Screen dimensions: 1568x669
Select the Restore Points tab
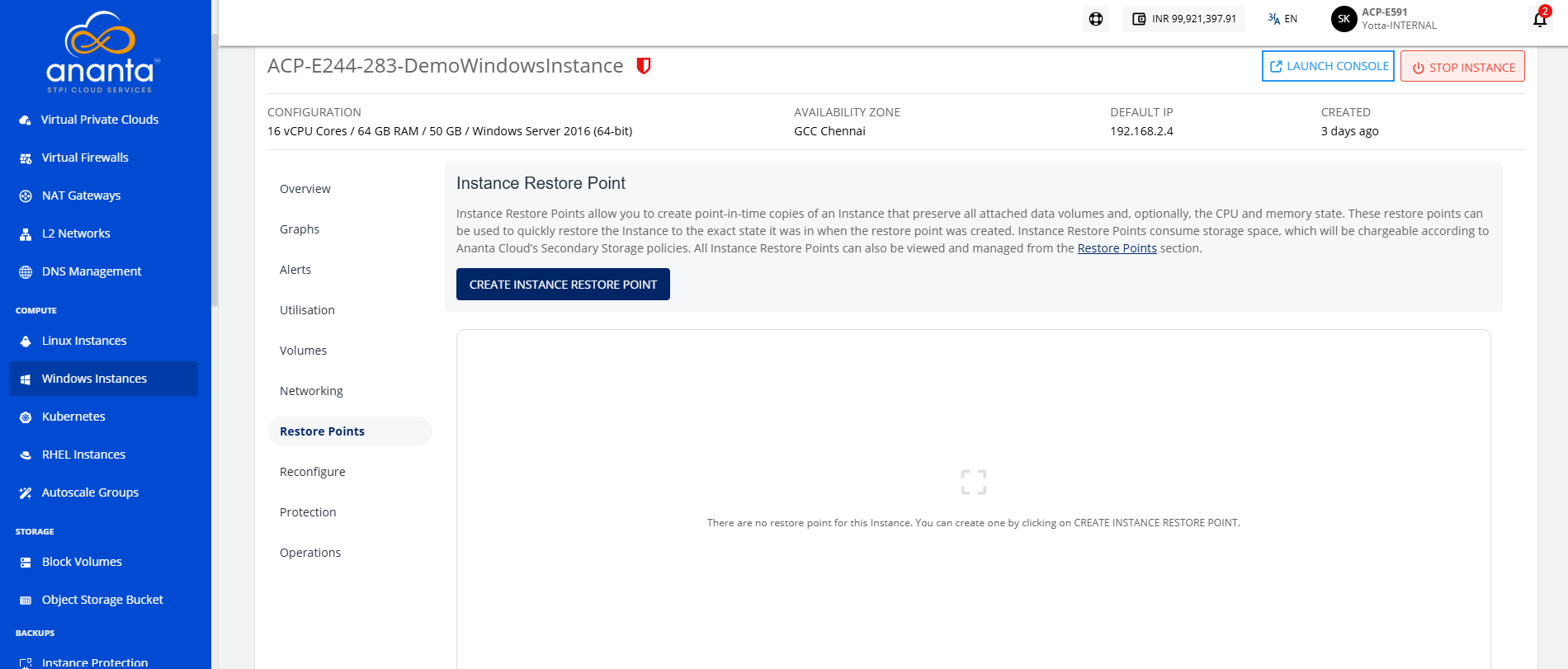click(x=350, y=431)
